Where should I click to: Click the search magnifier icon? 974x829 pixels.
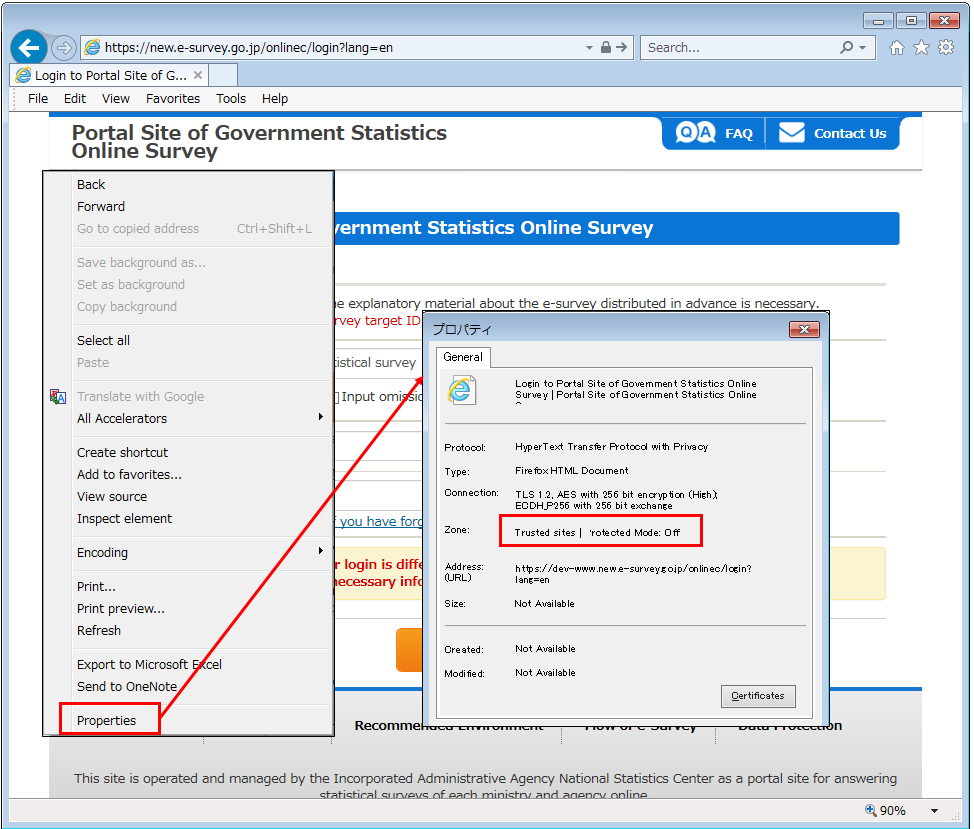pos(846,47)
